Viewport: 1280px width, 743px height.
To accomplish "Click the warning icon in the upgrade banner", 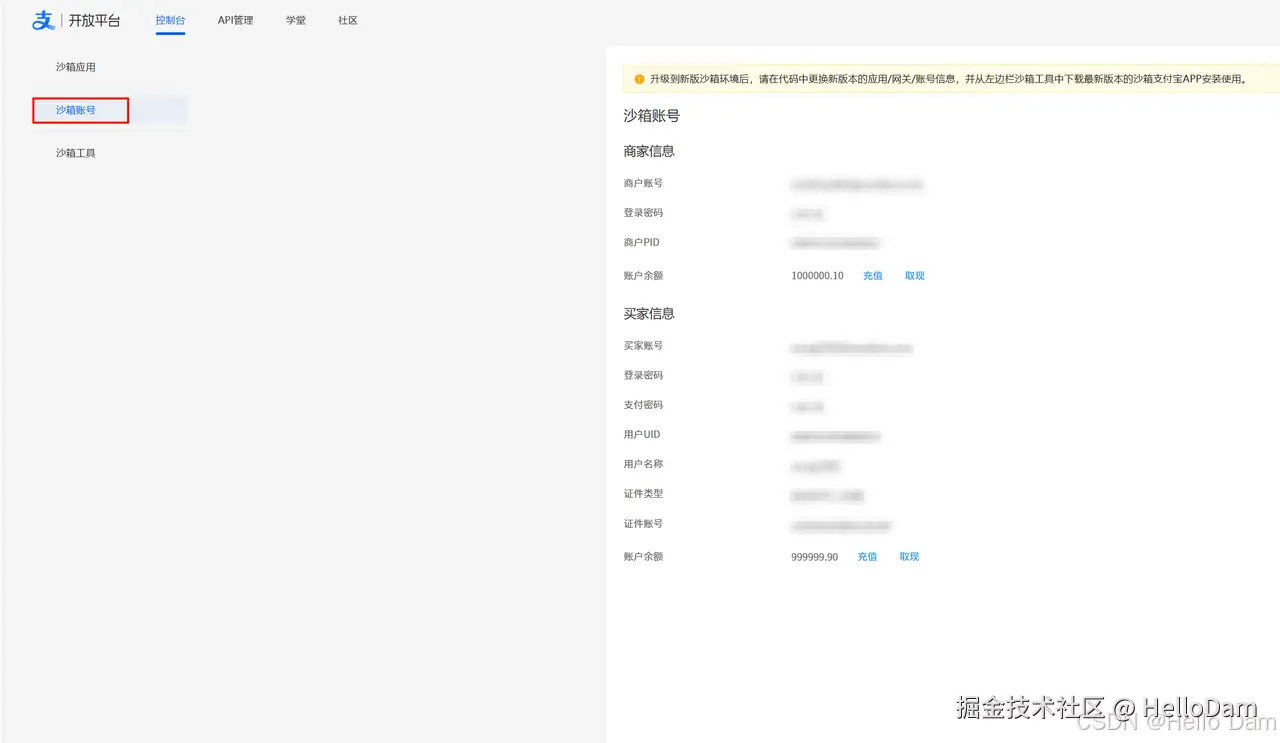I will tap(639, 77).
